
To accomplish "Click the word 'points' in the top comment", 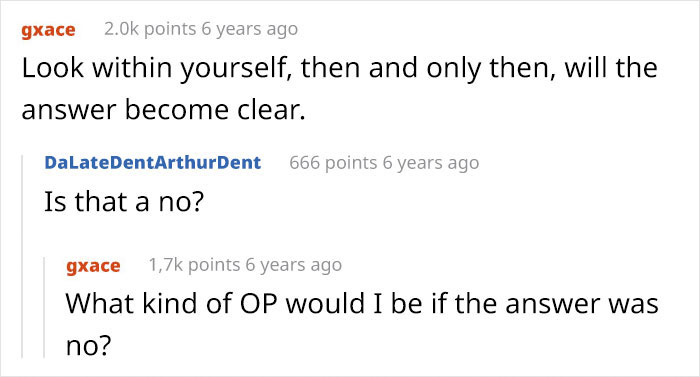I will click(170, 29).
